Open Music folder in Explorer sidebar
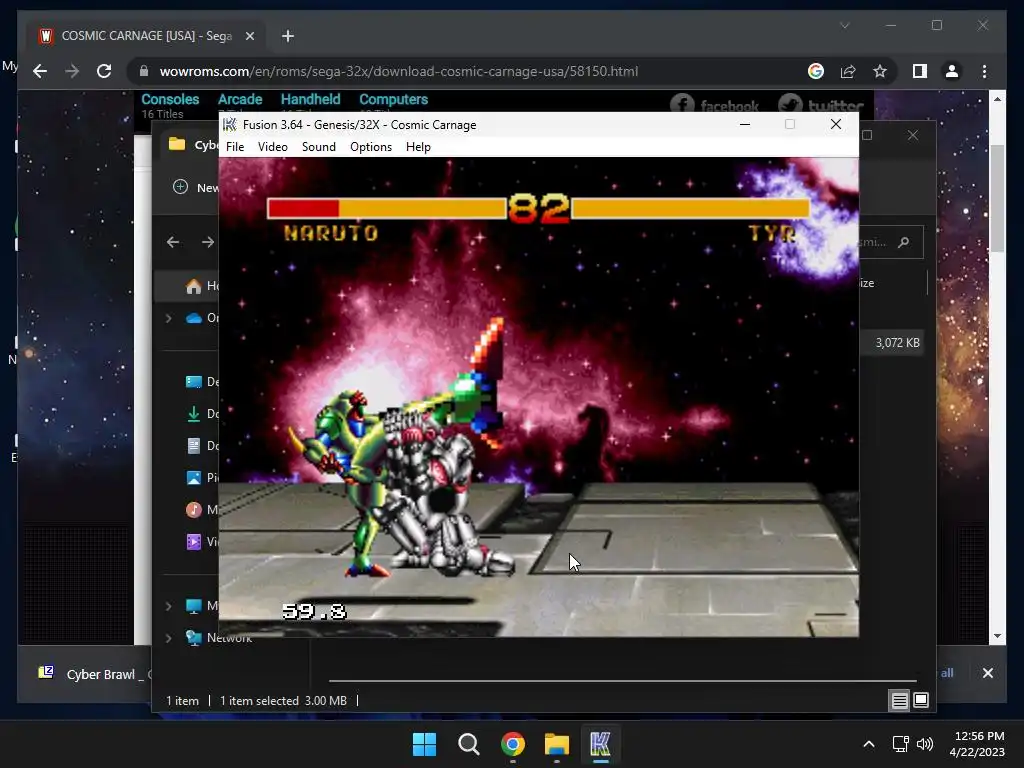The width and height of the screenshot is (1024, 768). (201, 510)
